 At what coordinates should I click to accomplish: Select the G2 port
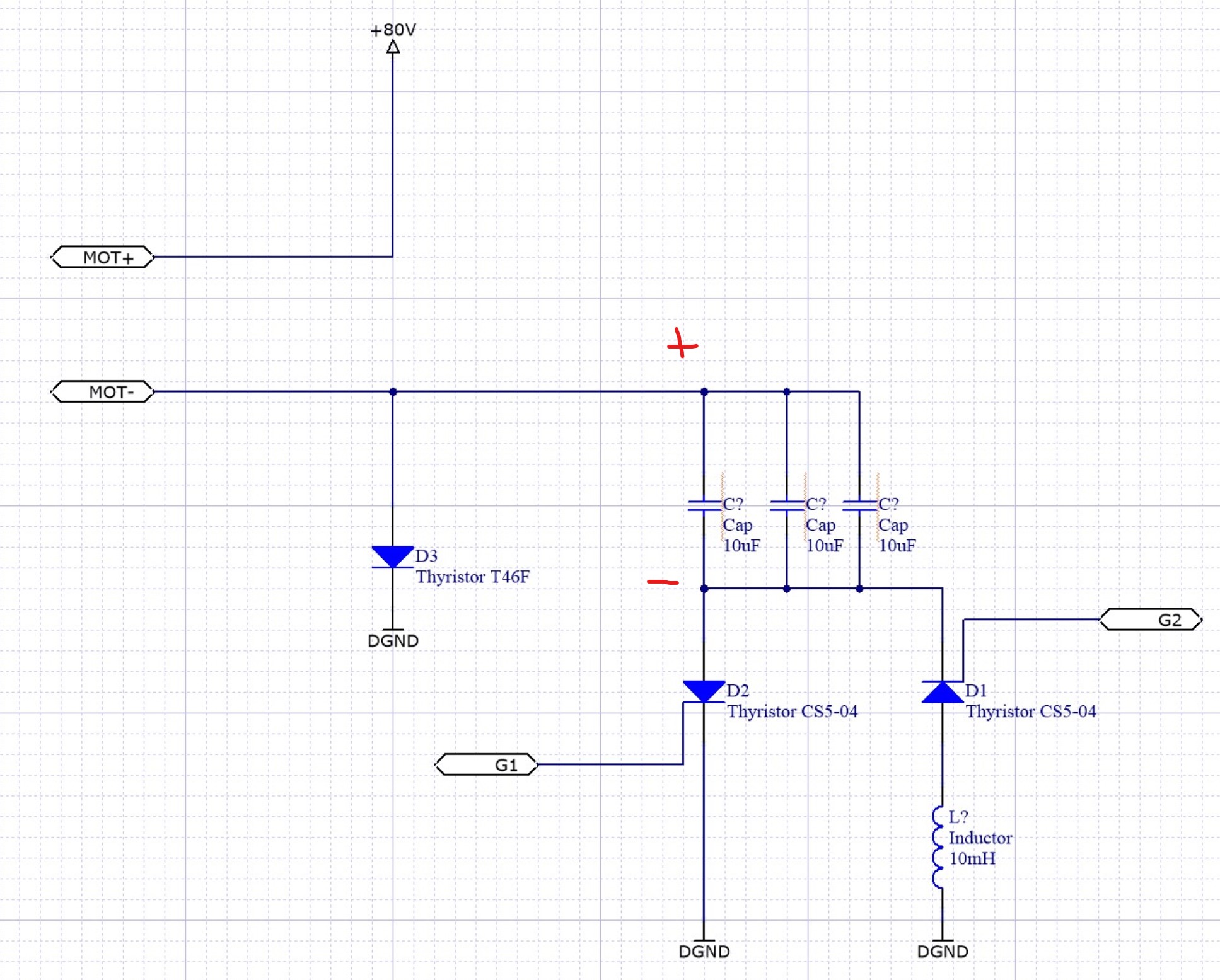pyautogui.click(x=1151, y=620)
